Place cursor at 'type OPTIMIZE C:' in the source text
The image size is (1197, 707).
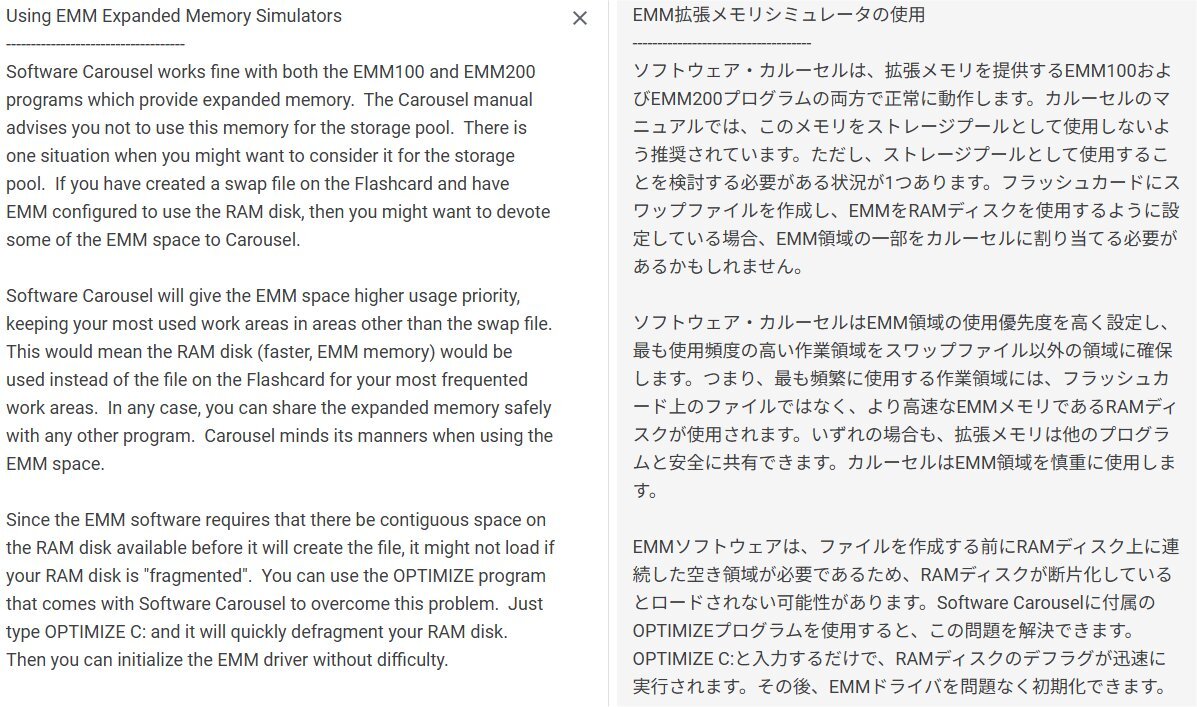point(76,632)
